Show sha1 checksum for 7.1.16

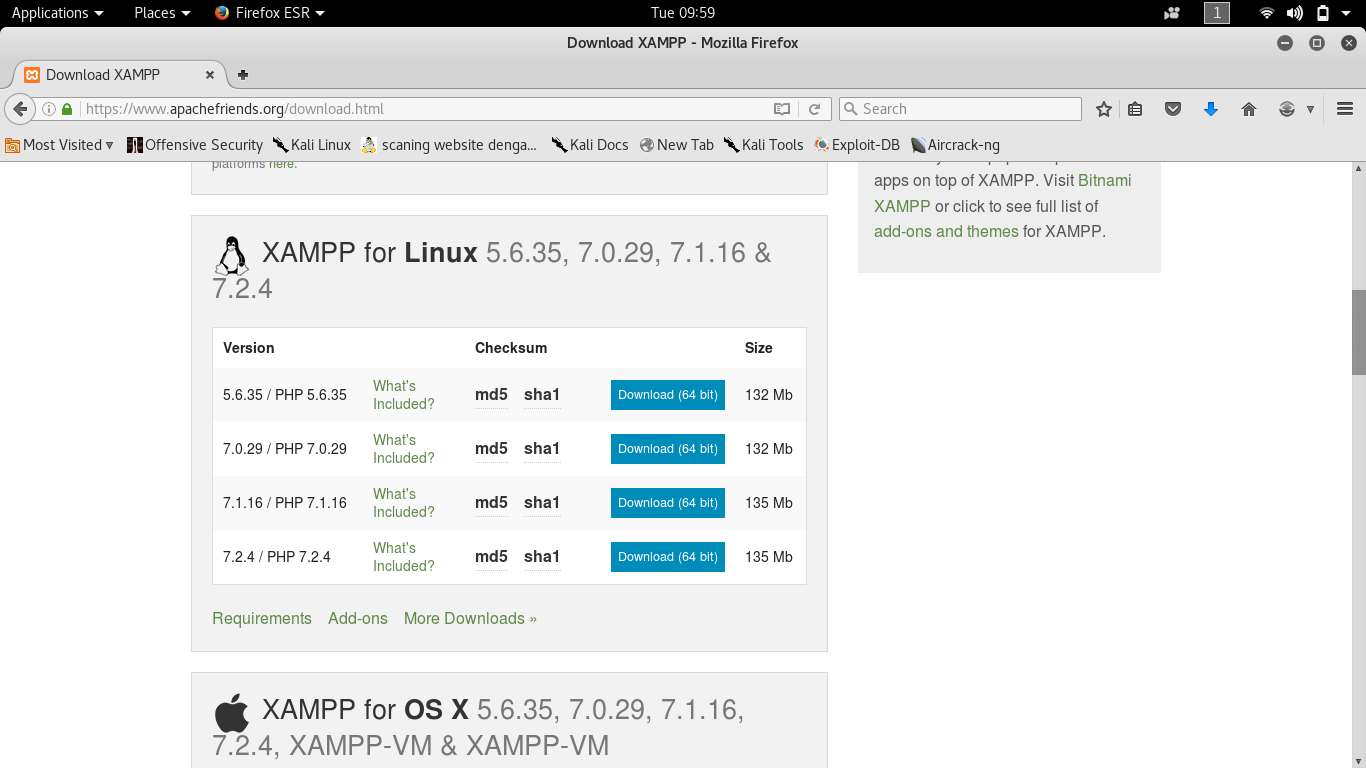pos(542,503)
